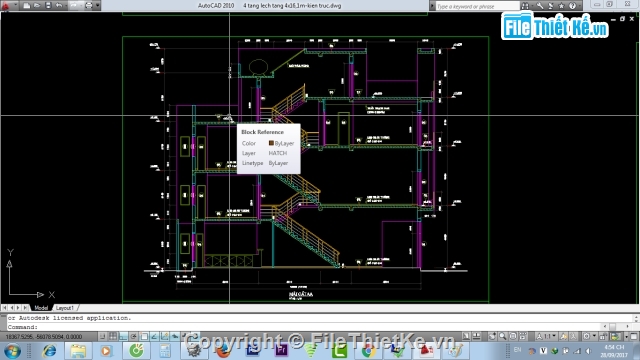This screenshot has width=640, height=360.
Task: Open the Help question mark icon
Action: point(572,6)
